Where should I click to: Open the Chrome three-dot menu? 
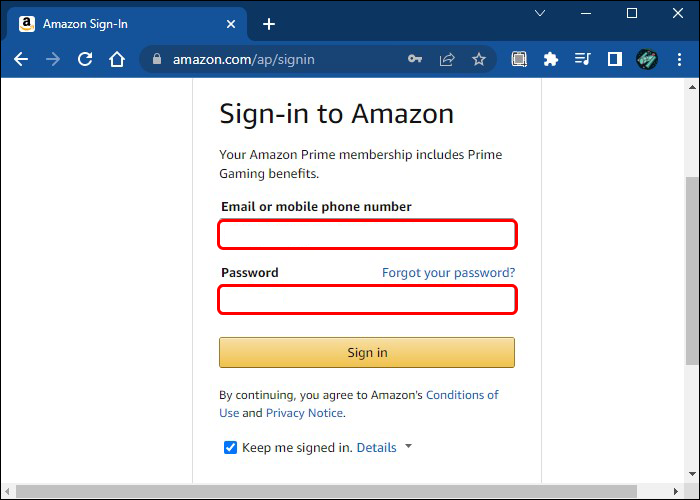pos(679,59)
